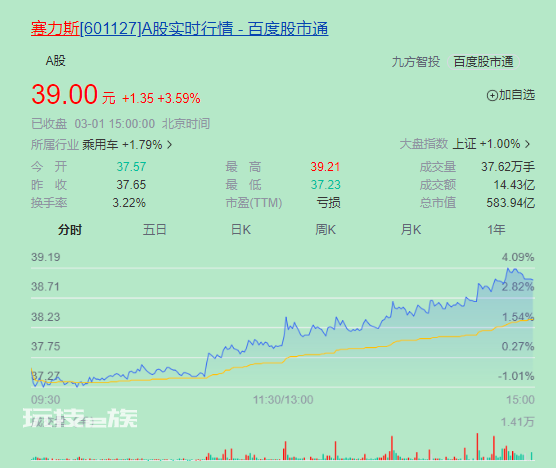The image size is (556, 468).
Task: Click the 市盈(TTM) value 亏损
Action: coord(328,203)
